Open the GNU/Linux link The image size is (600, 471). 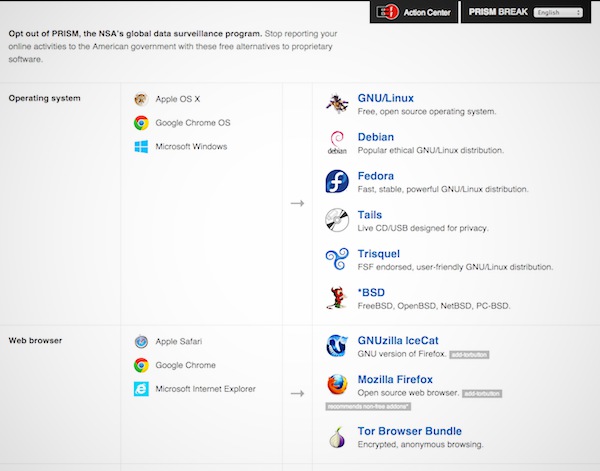pos(385,98)
